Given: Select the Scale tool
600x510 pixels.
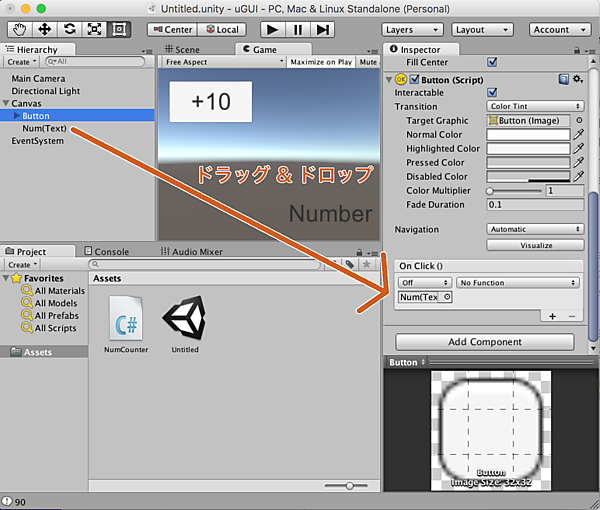Looking at the screenshot, I should [95, 30].
